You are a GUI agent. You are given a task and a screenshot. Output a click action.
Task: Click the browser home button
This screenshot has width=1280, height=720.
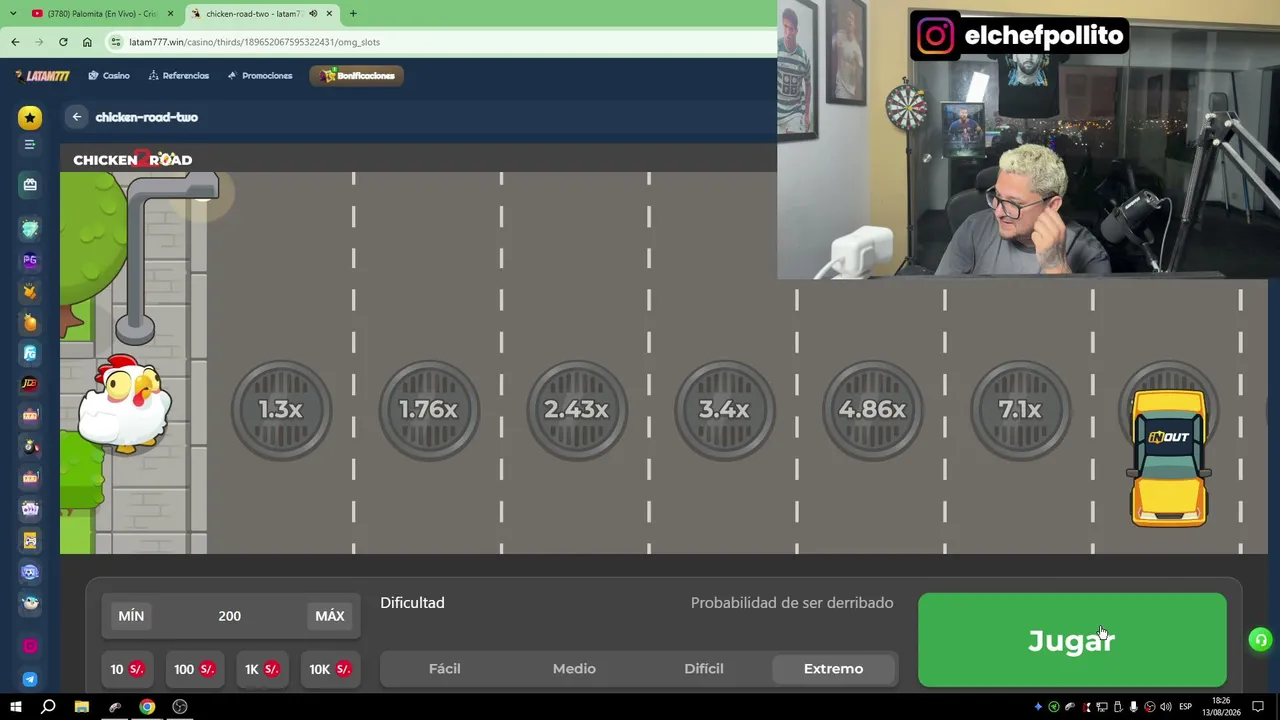coord(87,42)
